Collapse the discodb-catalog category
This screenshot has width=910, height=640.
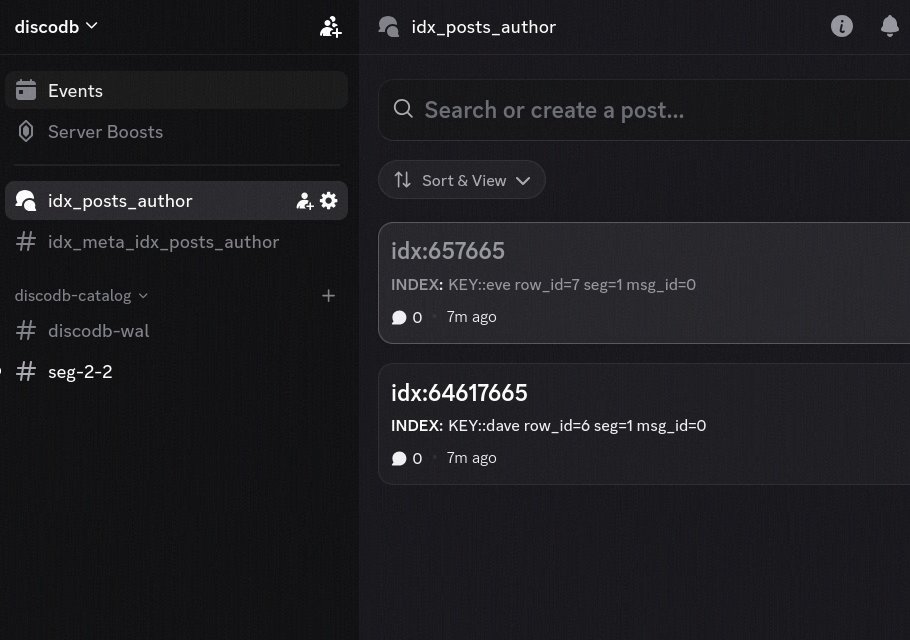pyautogui.click(x=81, y=296)
